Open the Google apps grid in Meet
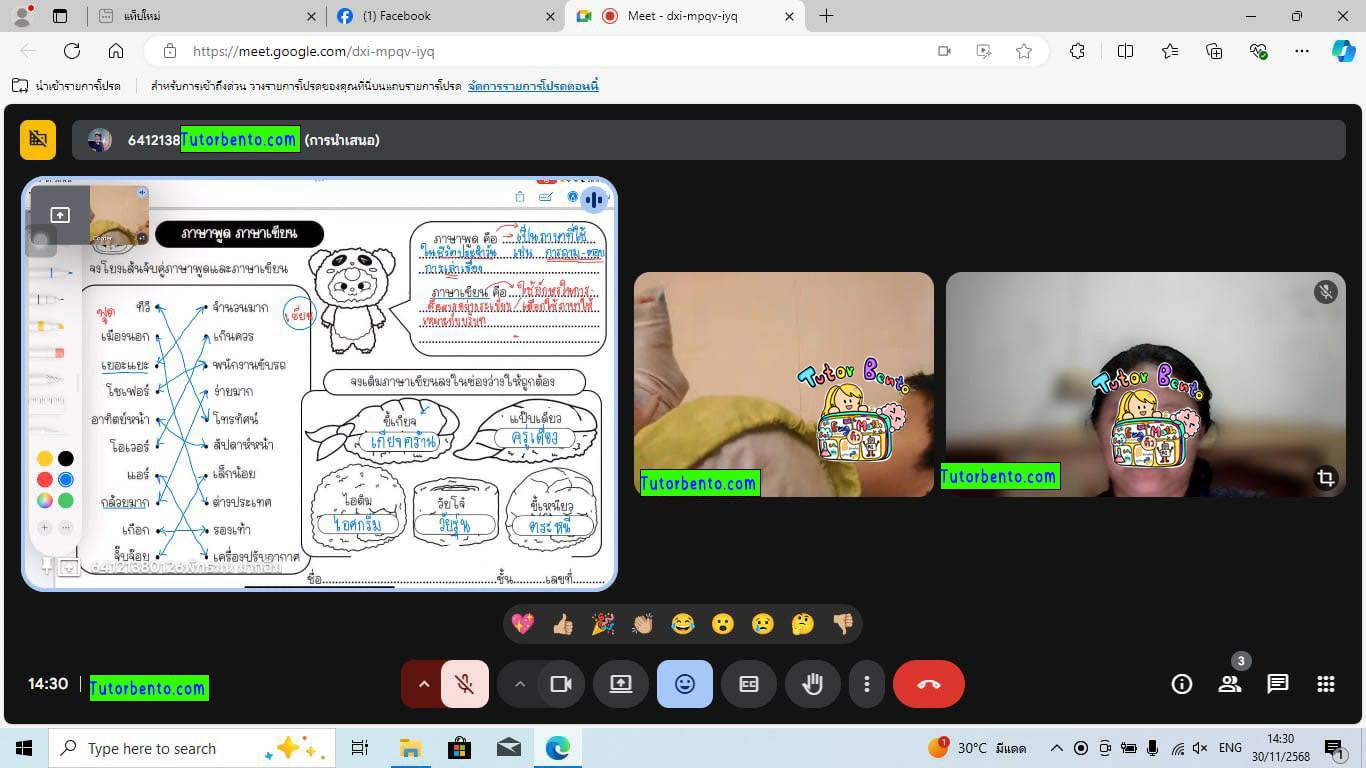The width and height of the screenshot is (1366, 768). click(1325, 684)
